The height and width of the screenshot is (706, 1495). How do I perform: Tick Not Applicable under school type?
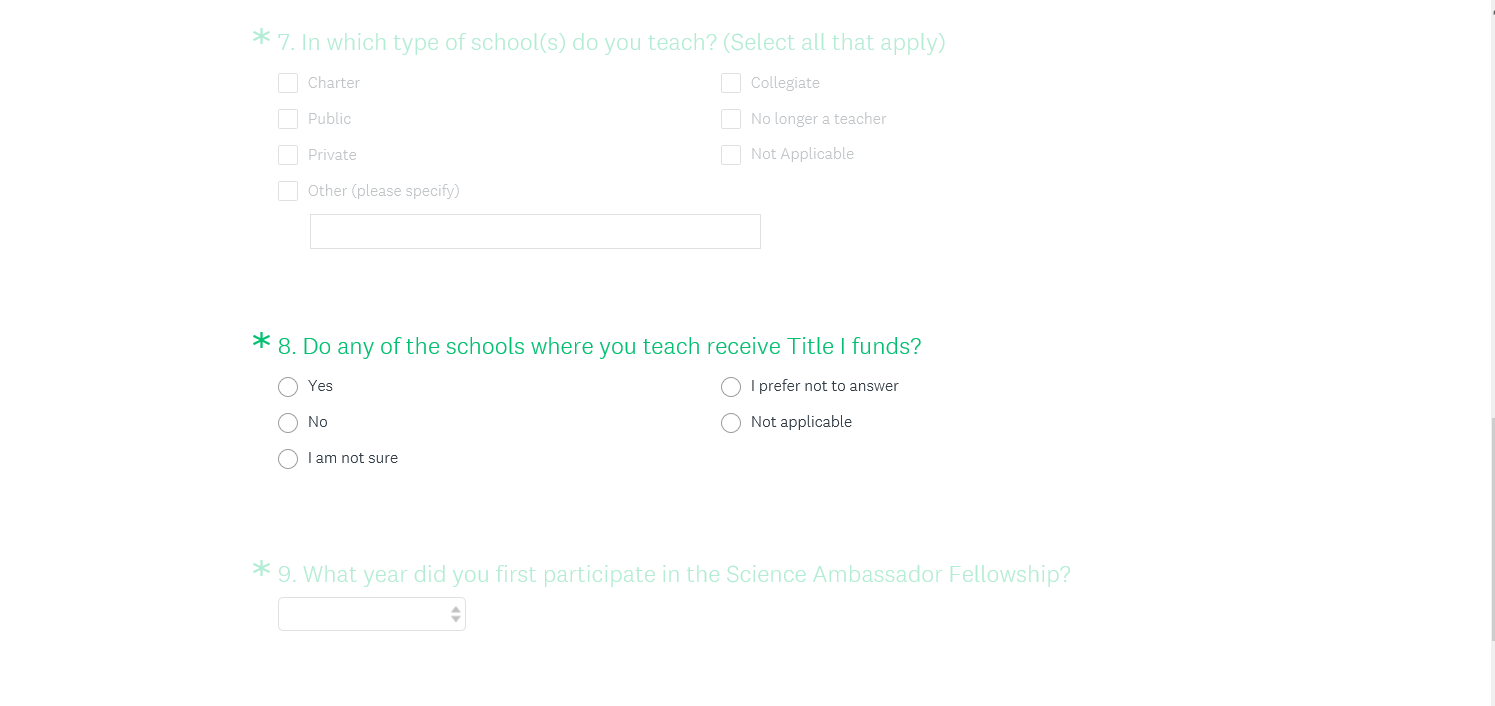pos(731,155)
